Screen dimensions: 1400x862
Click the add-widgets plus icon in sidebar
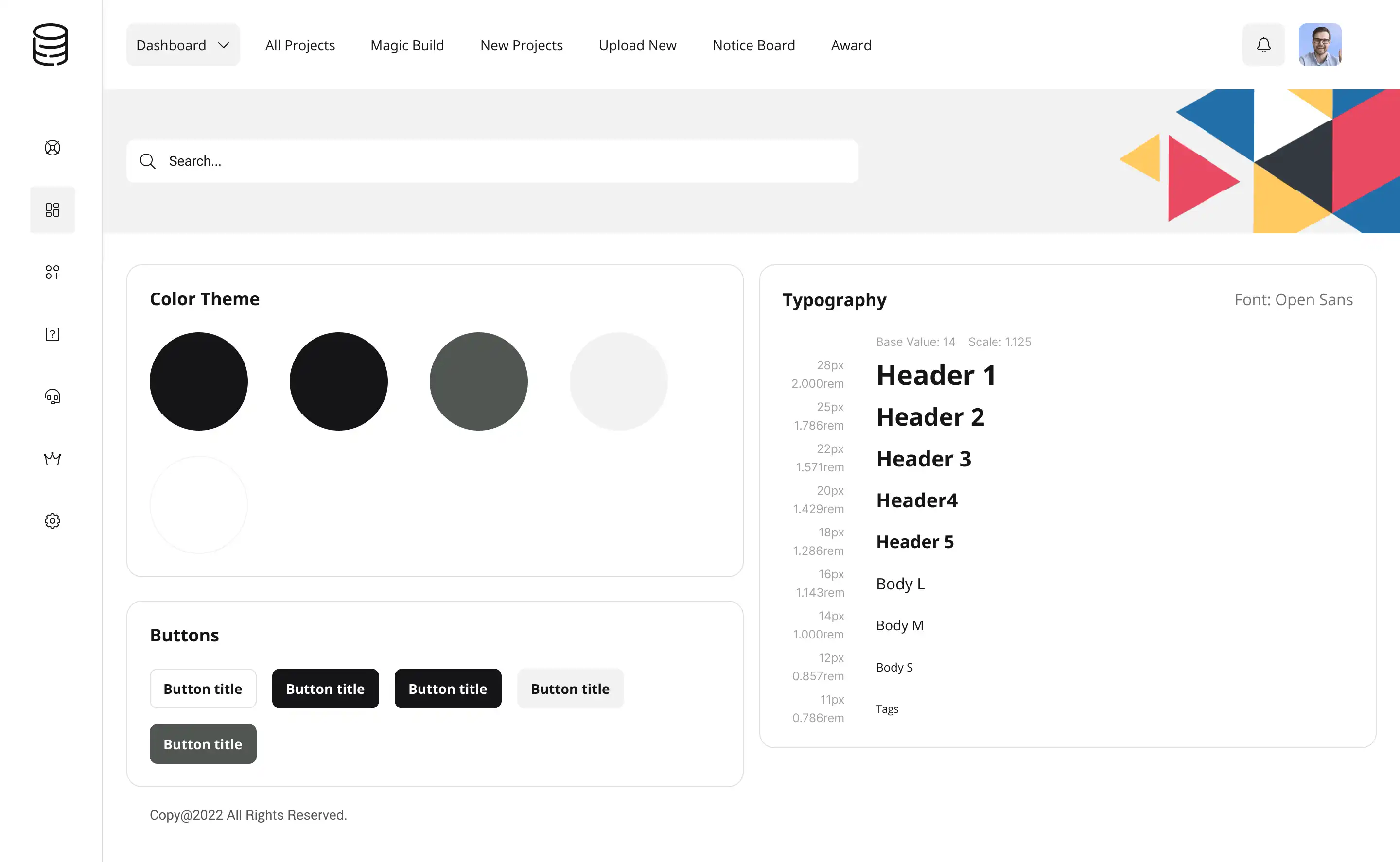coord(52,273)
